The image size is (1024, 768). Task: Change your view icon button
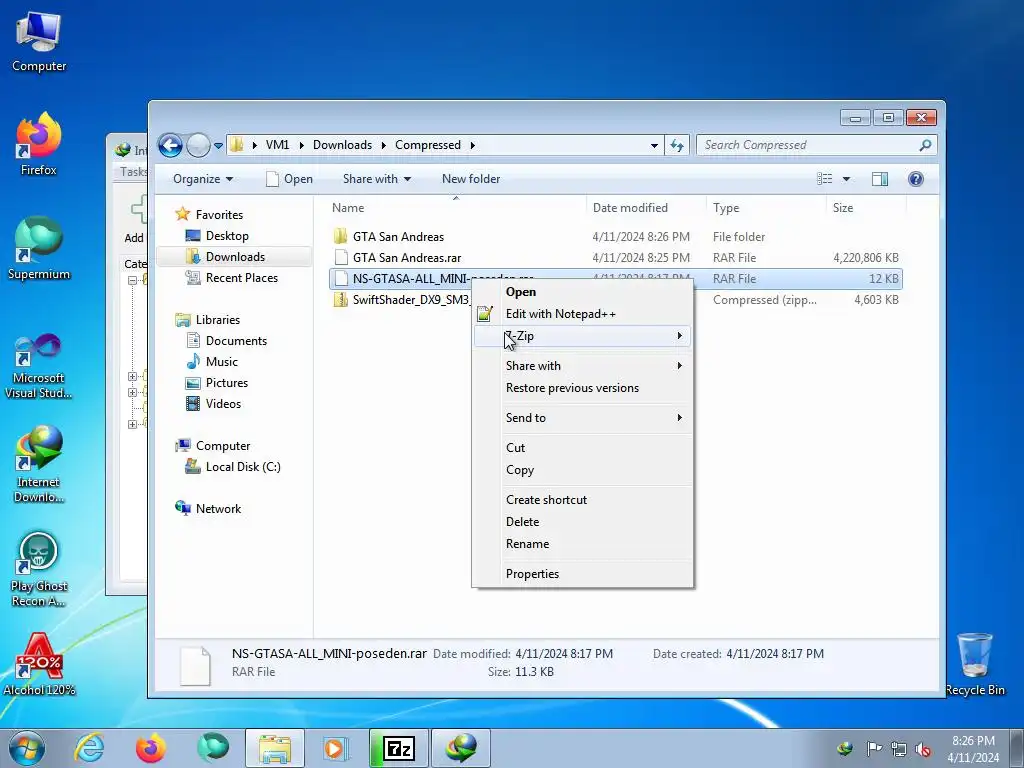(825, 179)
